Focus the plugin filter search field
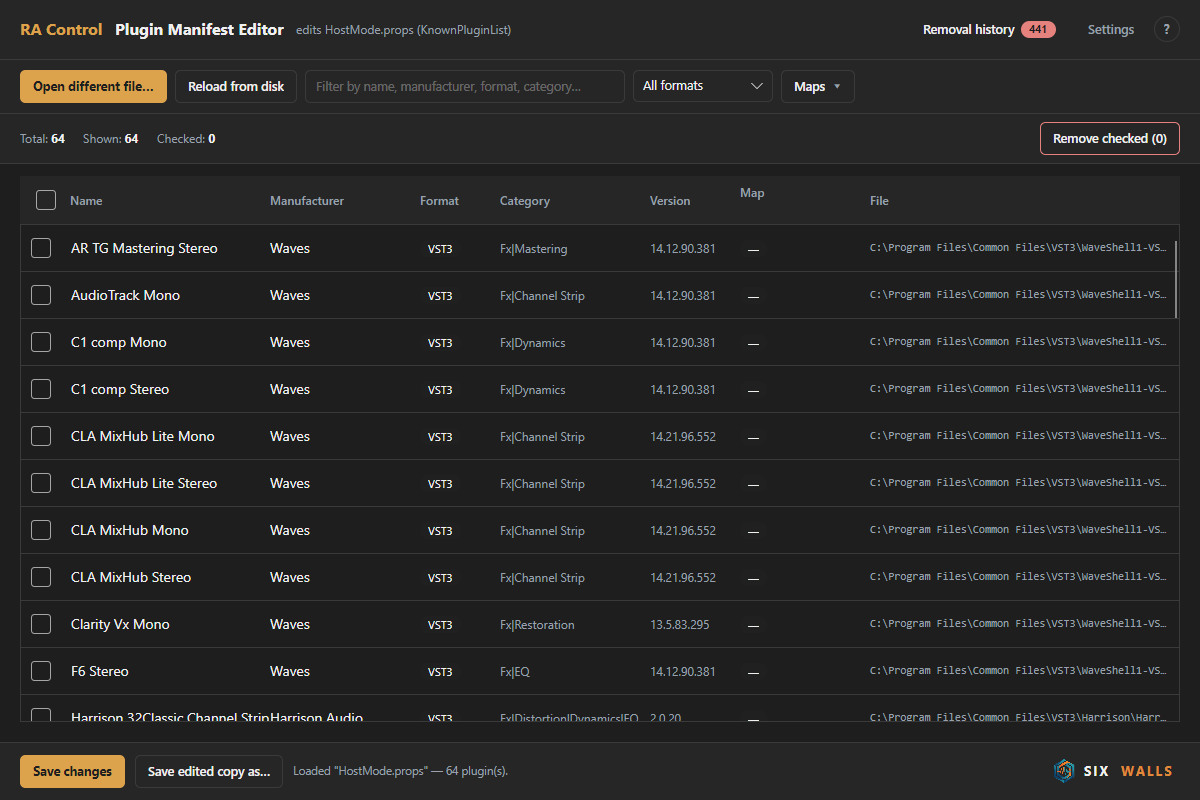1200x800 pixels. 465,86
